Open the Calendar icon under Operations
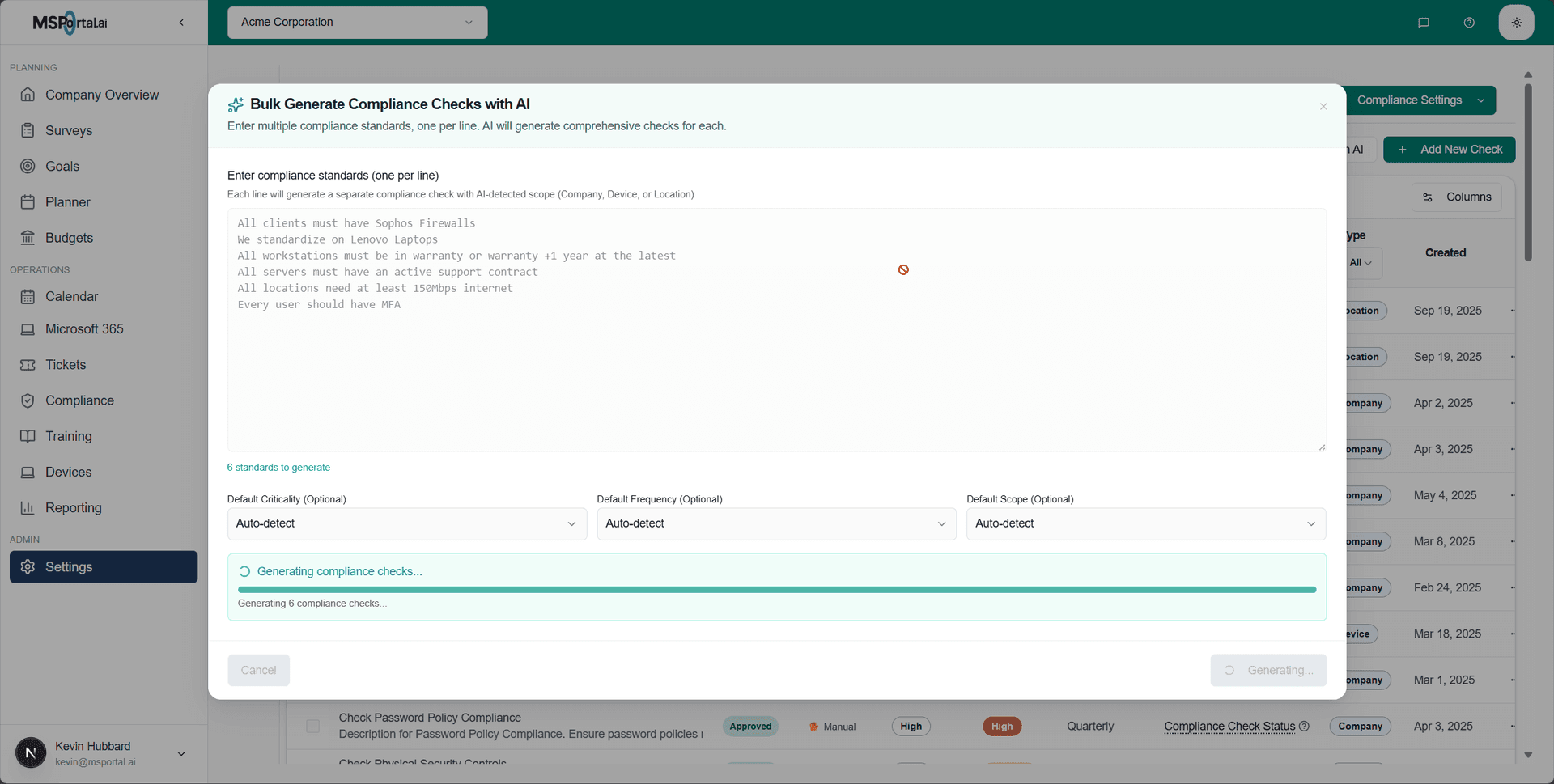The width and height of the screenshot is (1554, 784). click(x=28, y=296)
